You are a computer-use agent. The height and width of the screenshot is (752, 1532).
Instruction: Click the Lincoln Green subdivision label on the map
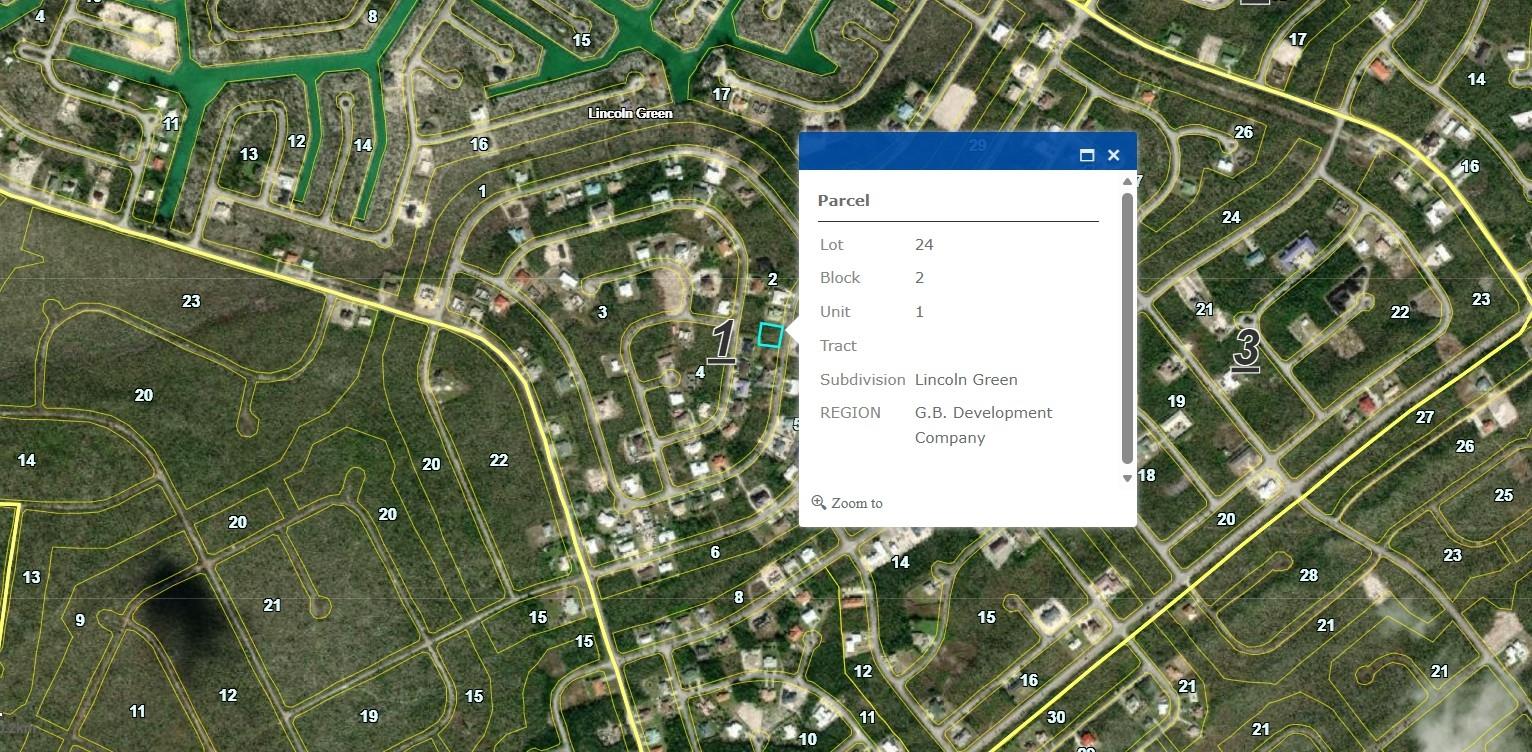[x=630, y=113]
